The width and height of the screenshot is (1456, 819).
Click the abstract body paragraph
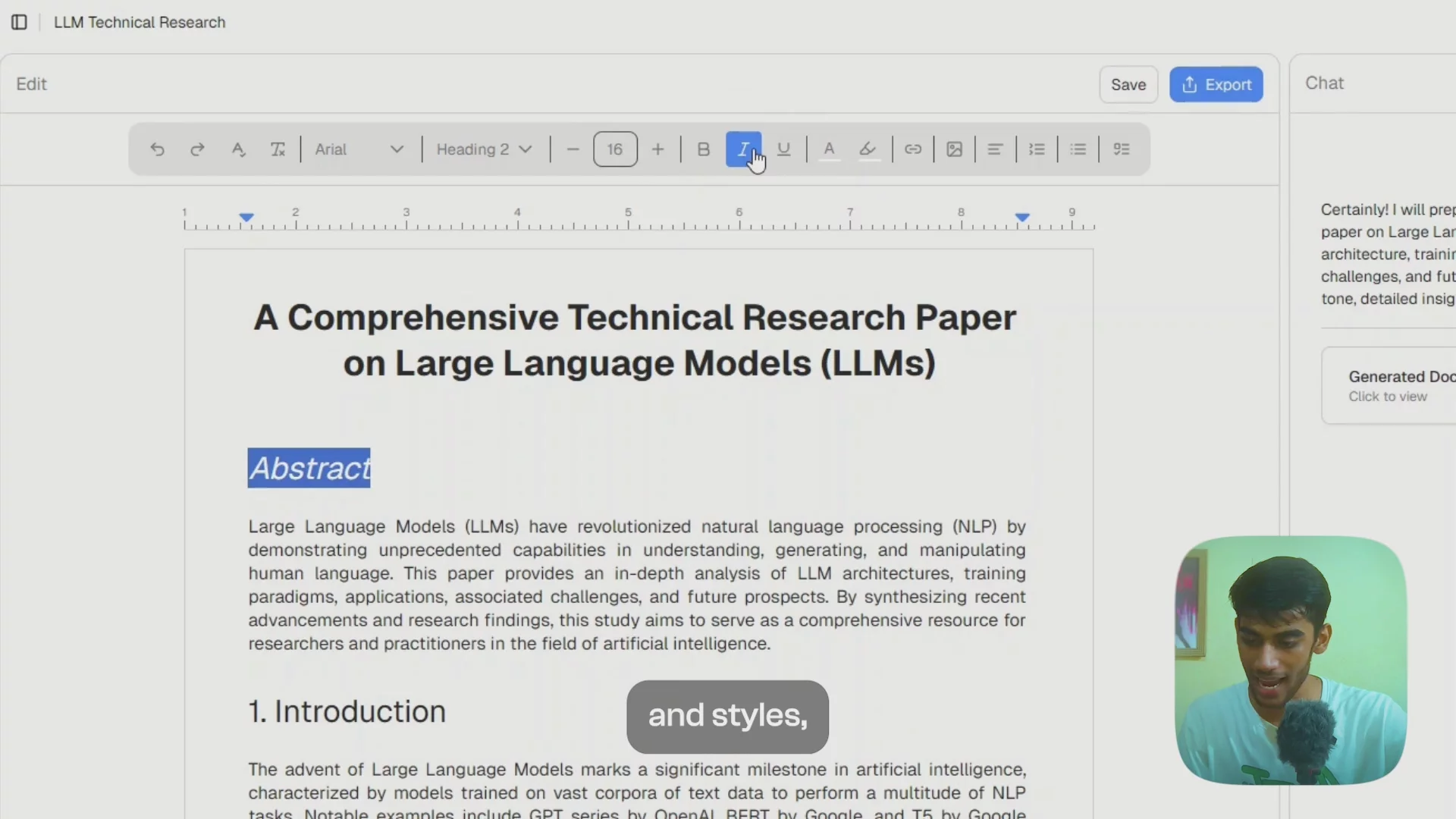tap(637, 585)
